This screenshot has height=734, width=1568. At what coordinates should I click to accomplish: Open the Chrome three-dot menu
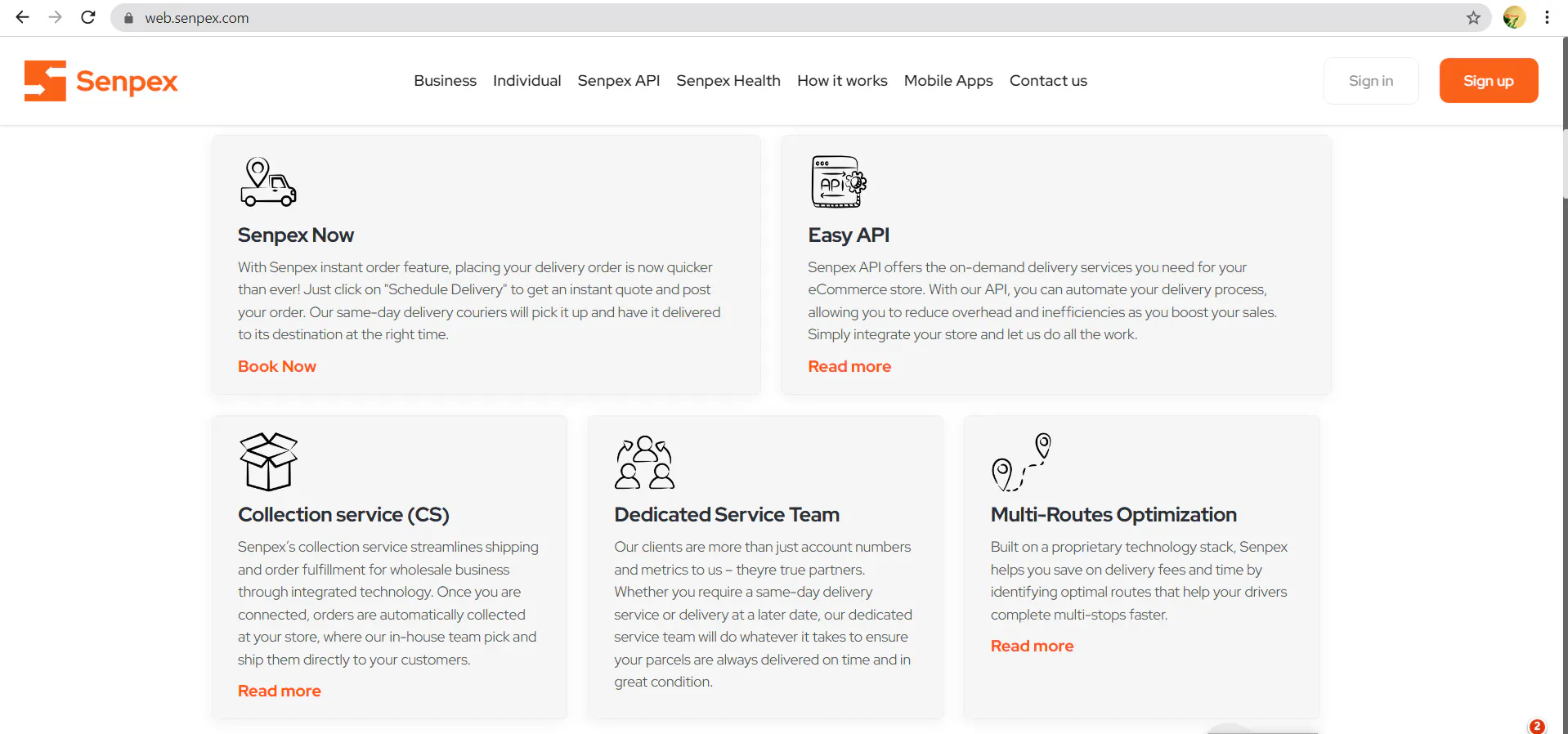1547,17
